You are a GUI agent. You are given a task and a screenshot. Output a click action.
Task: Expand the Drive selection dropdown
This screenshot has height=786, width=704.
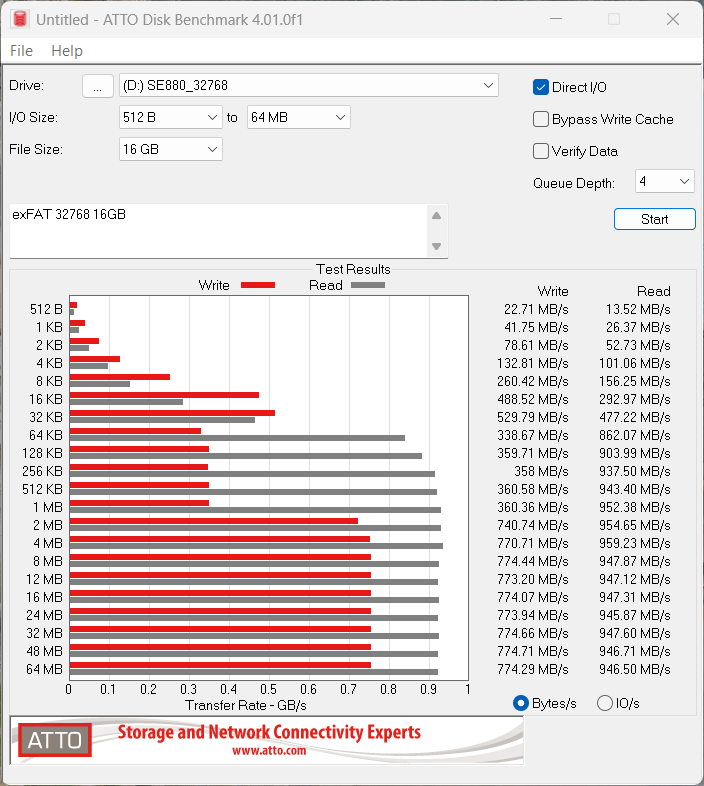pos(308,86)
